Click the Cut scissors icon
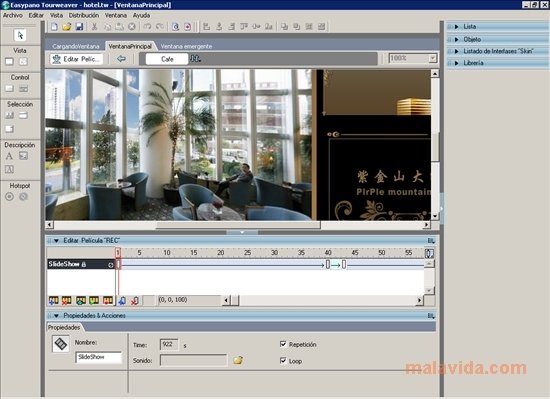The width and height of the screenshot is (550, 399). (94, 27)
